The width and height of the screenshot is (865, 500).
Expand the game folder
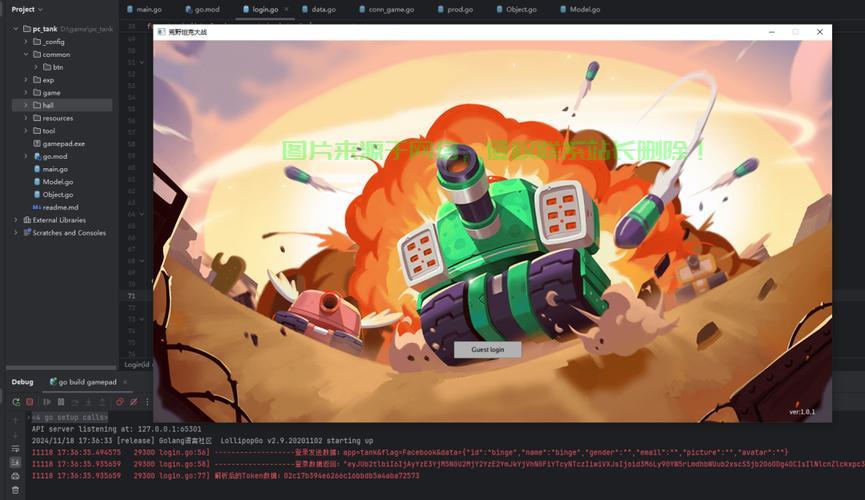tap(25, 93)
